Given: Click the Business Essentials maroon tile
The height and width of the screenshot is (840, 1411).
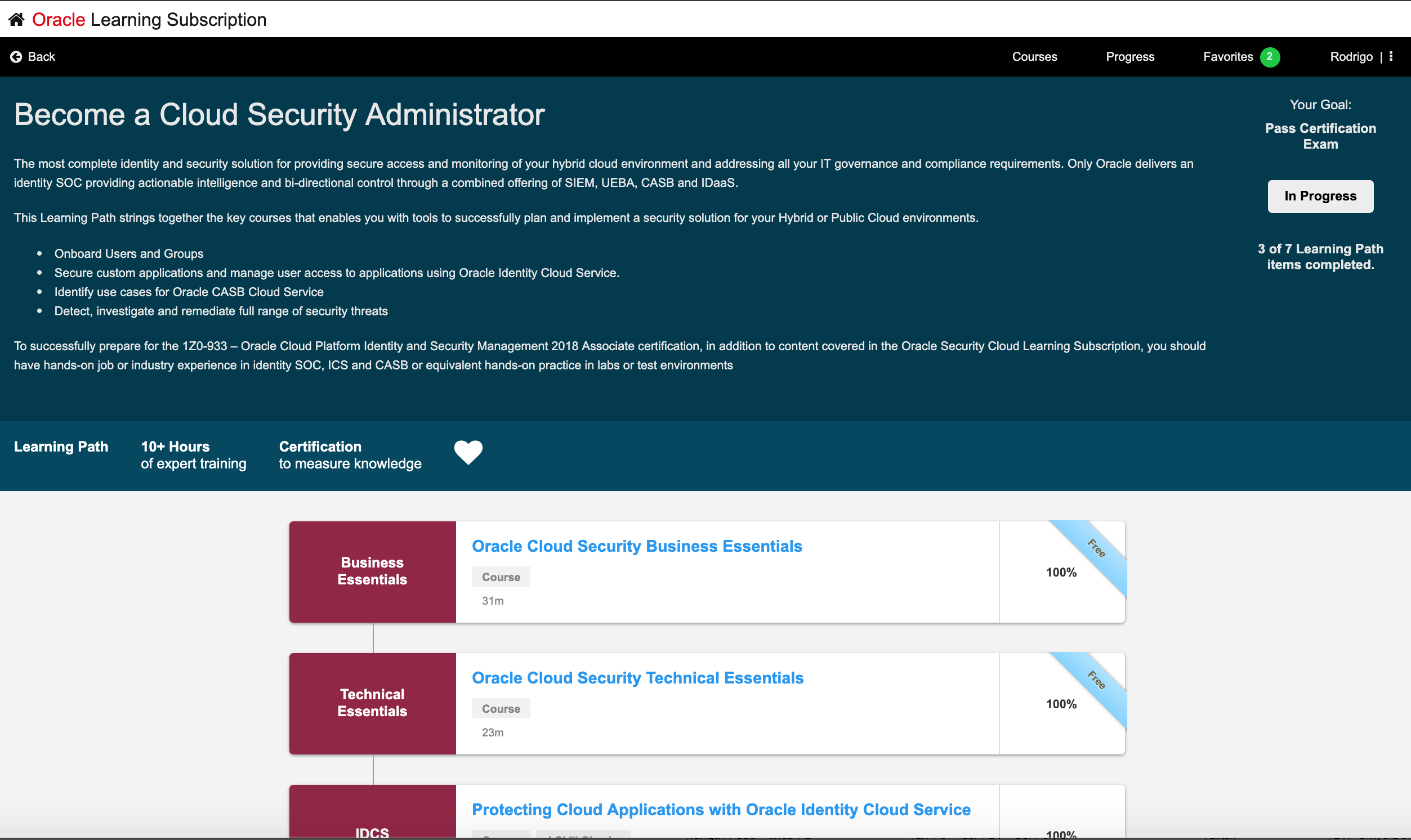Looking at the screenshot, I should point(372,571).
